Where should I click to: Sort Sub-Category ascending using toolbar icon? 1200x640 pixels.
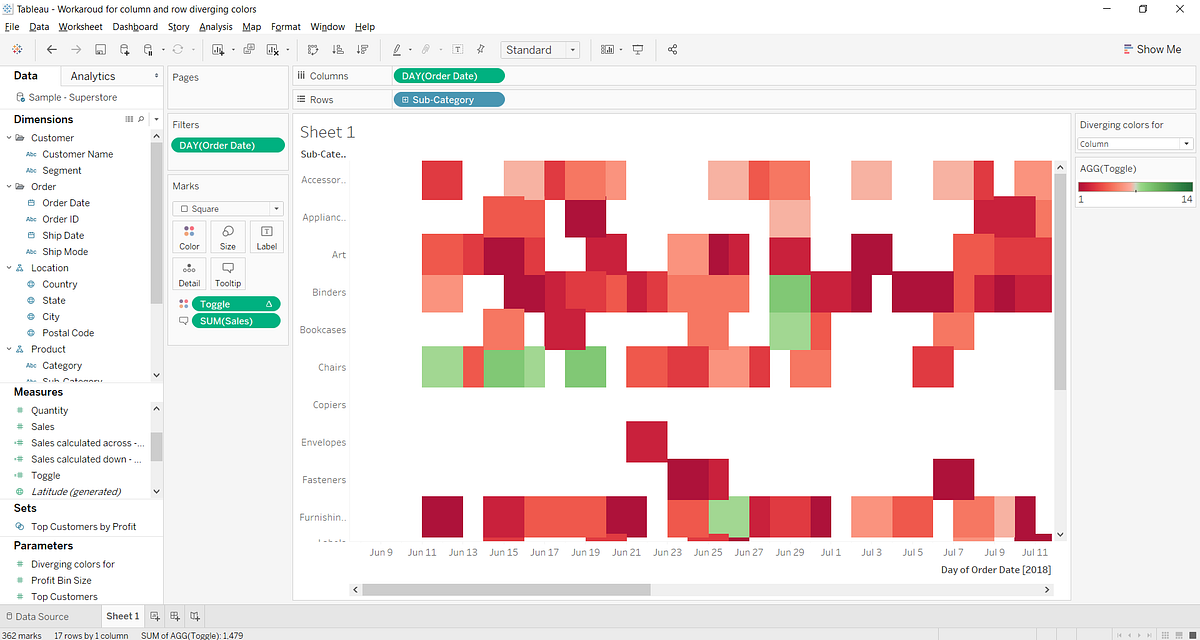[x=338, y=49]
